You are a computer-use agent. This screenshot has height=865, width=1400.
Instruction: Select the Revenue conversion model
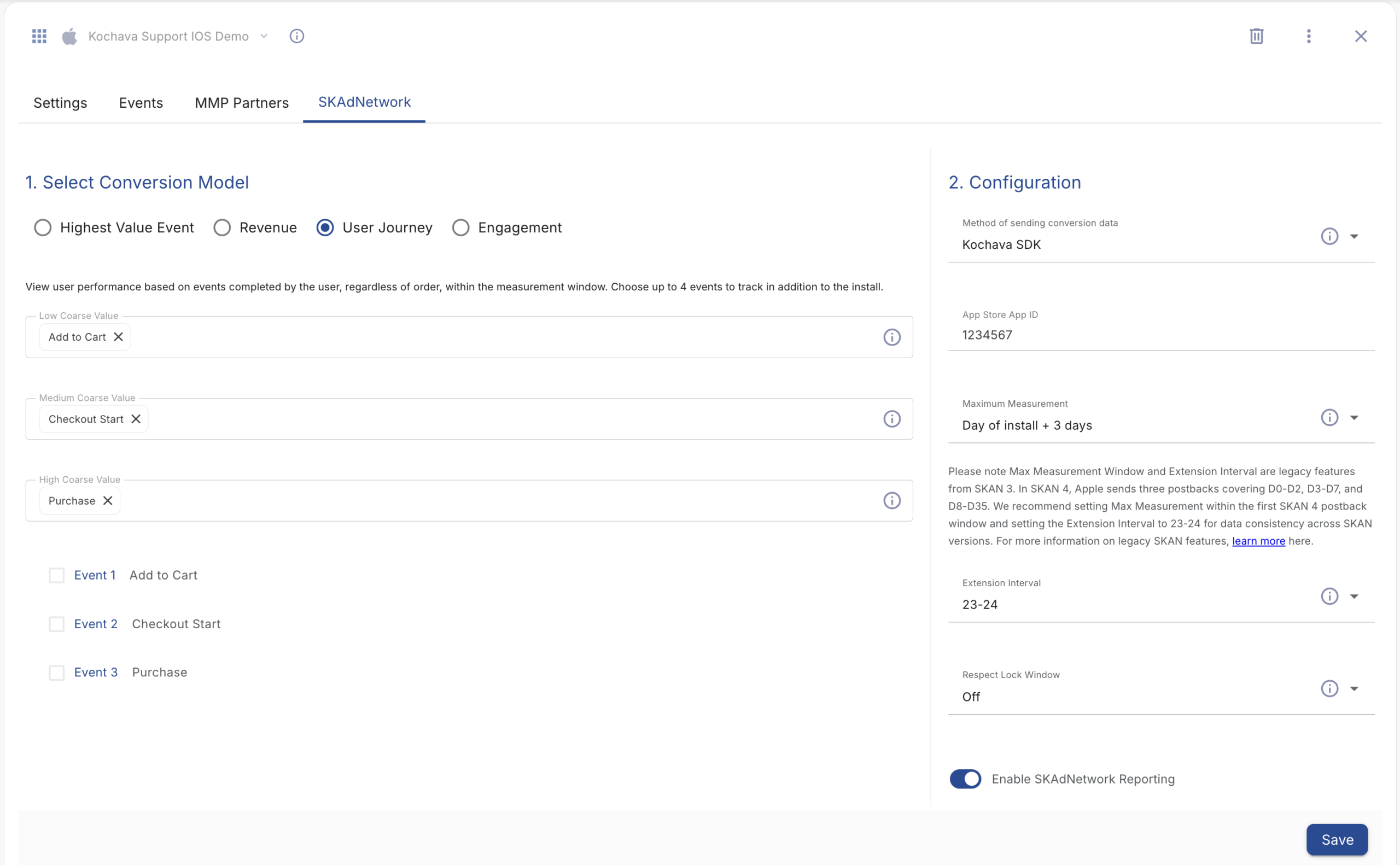click(222, 227)
